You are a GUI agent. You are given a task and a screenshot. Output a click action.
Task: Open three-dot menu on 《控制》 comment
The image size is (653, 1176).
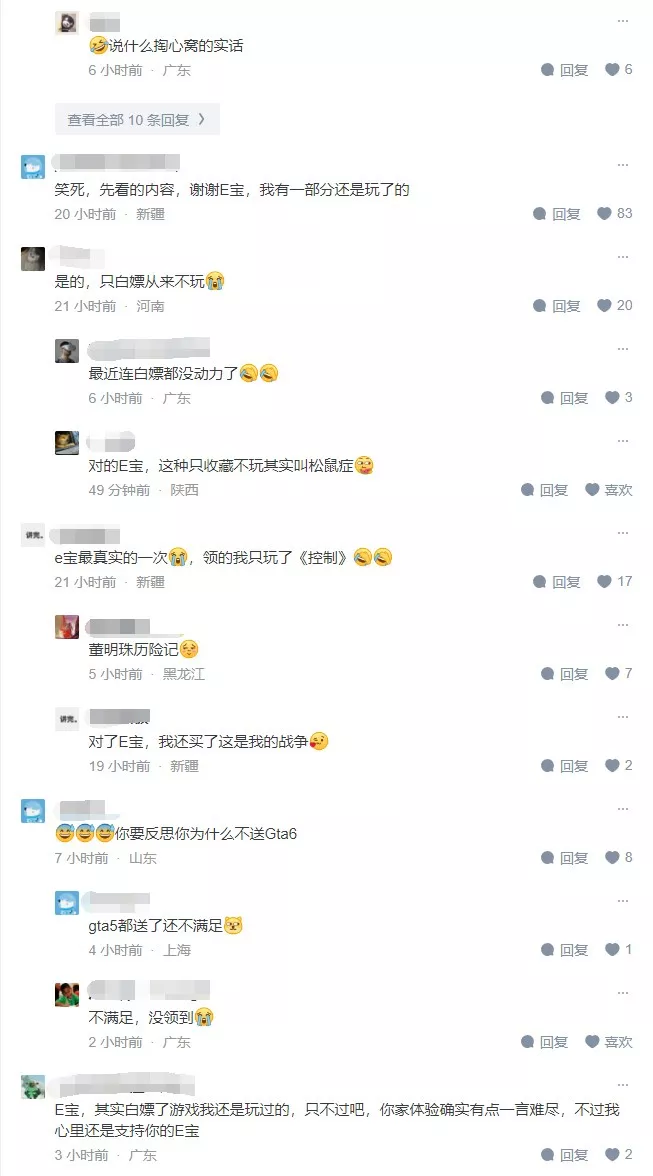point(623,533)
